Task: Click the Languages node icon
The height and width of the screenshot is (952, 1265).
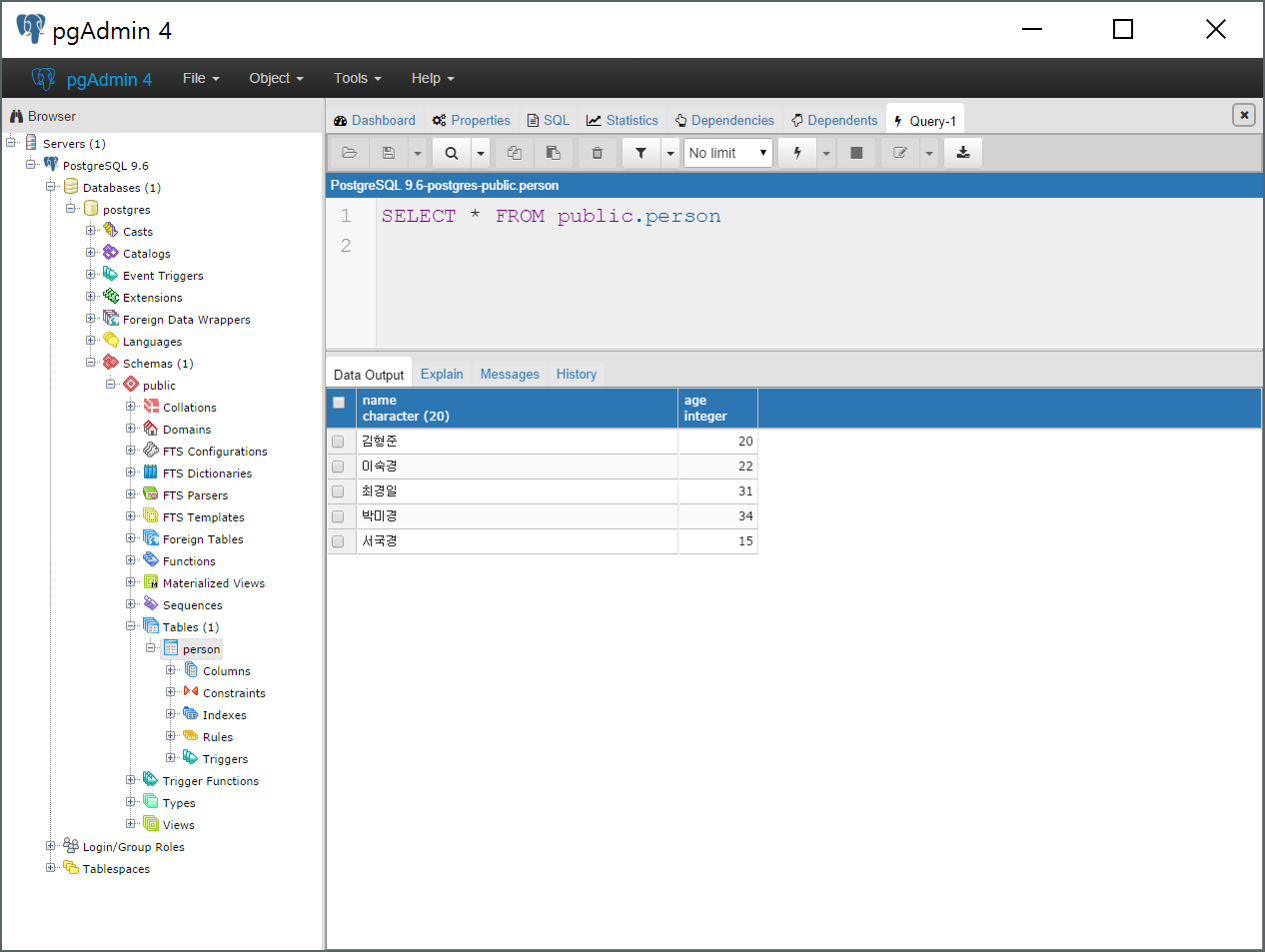Action: coord(110,341)
